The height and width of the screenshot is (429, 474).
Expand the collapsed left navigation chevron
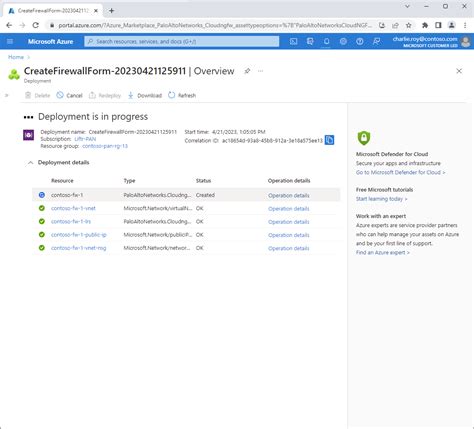tap(6, 95)
